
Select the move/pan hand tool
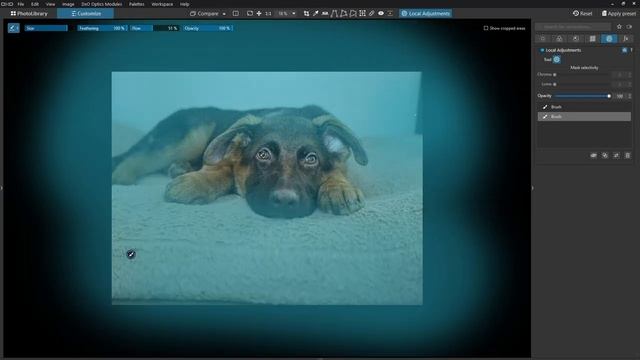point(259,13)
